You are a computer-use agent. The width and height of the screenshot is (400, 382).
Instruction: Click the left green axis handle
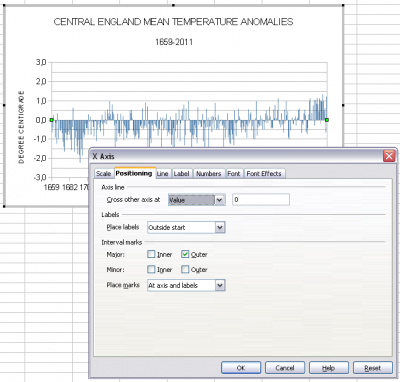coord(52,120)
